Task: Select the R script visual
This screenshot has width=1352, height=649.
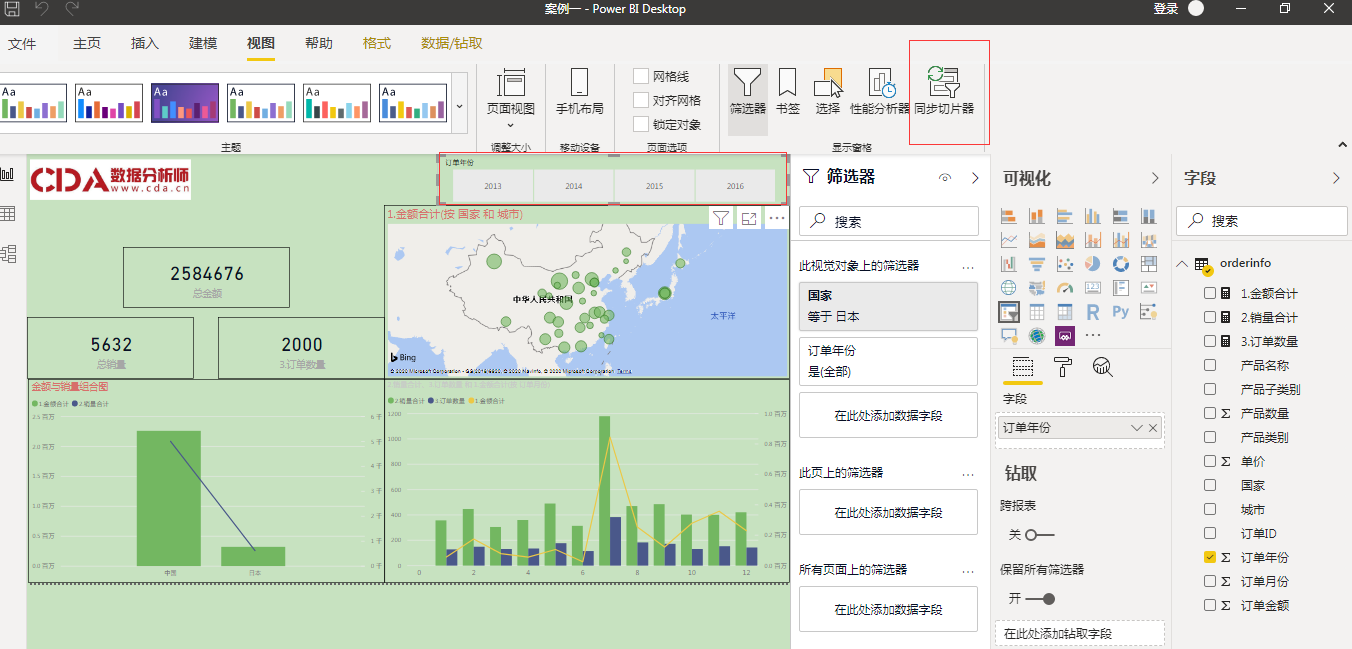Action: click(1093, 312)
